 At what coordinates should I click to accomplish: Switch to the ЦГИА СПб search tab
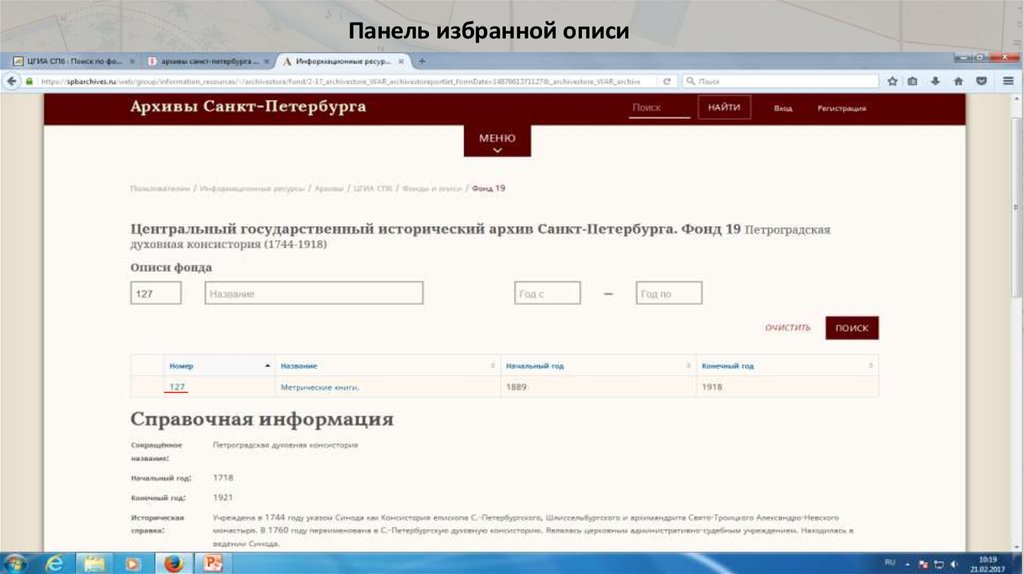point(70,61)
